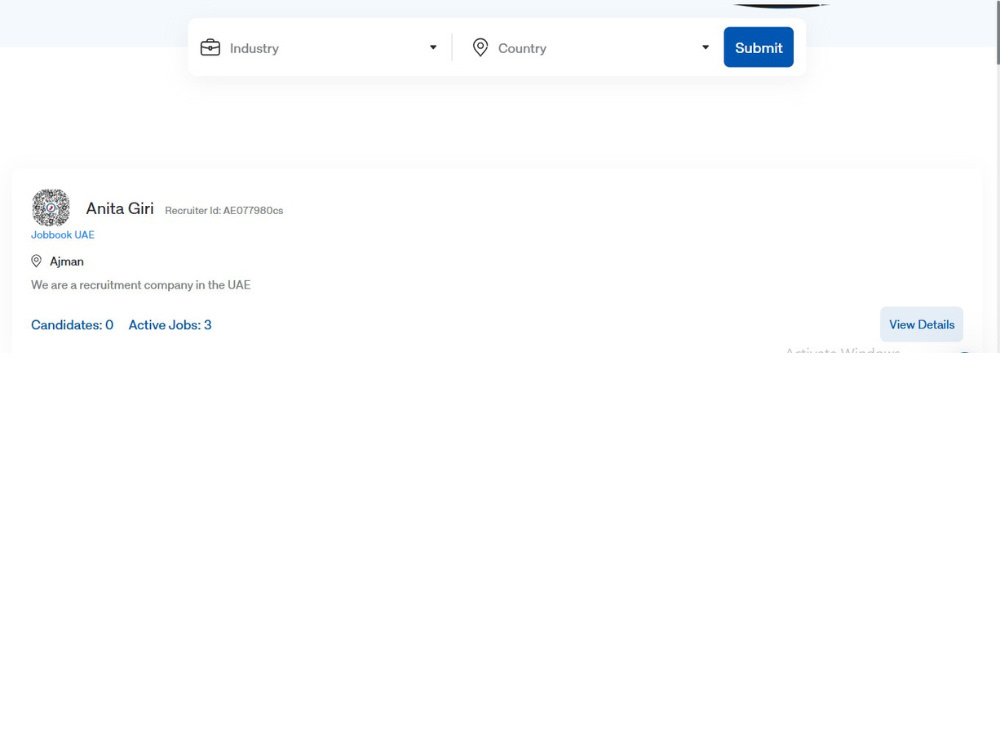This screenshot has height=750, width=1000.
Task: Click the vertical page scrollbar thumb
Action: [998, 32]
